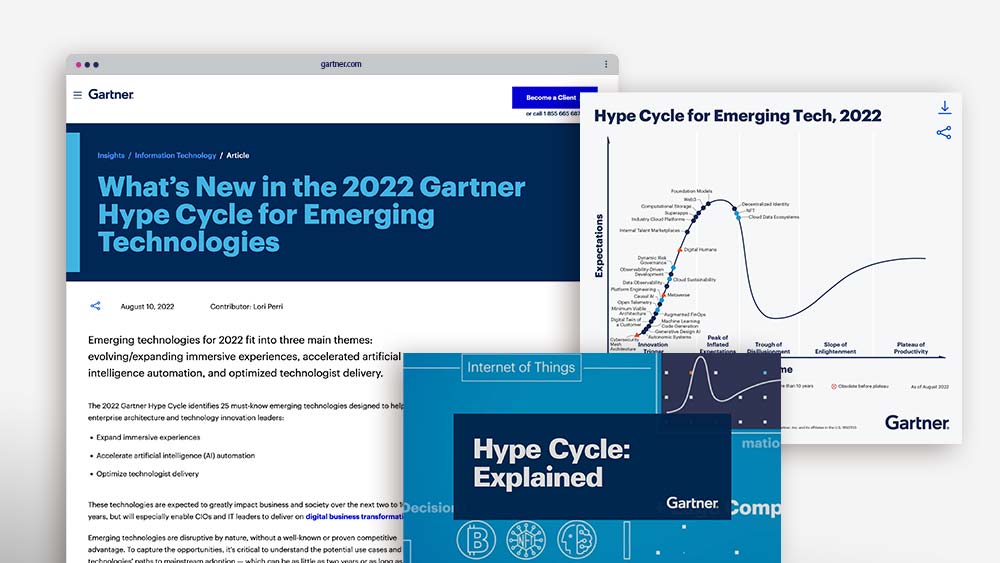
Task: Click Expand immersive experiences bullet
Action: (148, 437)
